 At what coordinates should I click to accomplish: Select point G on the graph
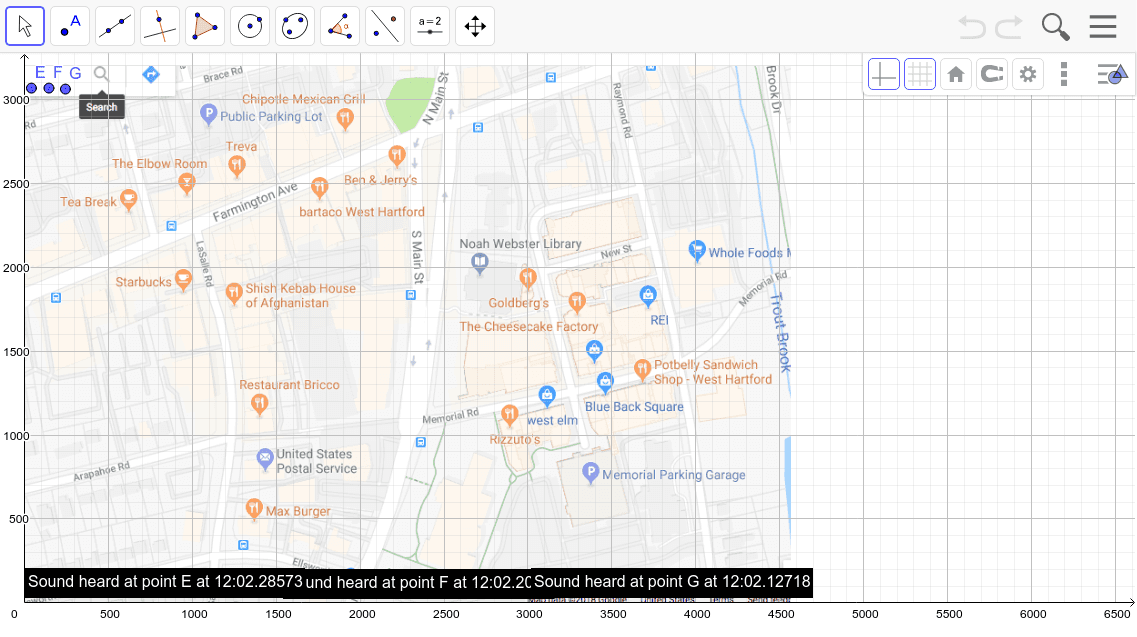[x=65, y=89]
